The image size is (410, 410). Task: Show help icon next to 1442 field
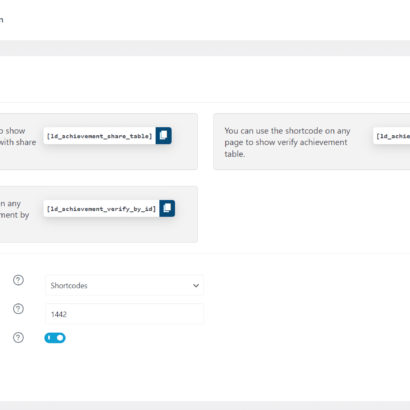[18, 309]
